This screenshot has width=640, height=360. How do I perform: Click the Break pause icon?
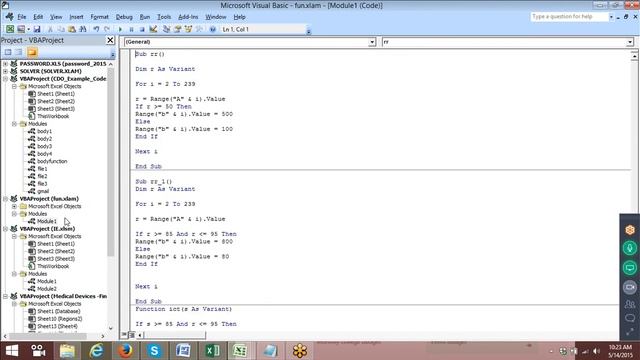pyautogui.click(x=131, y=29)
